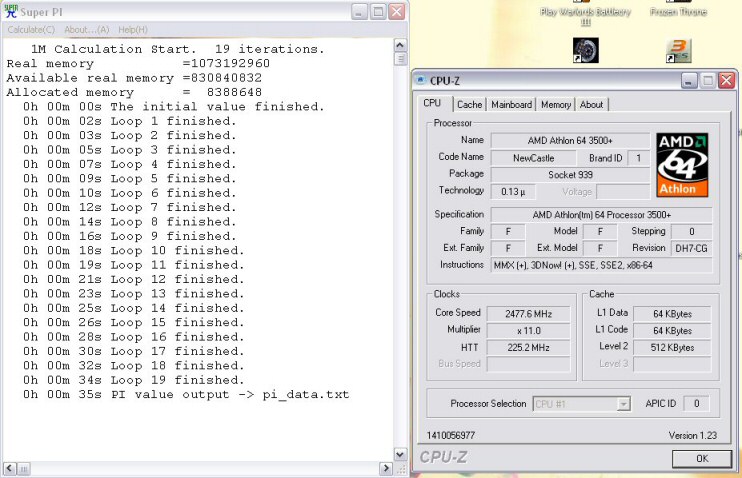Maximize the Super PI window

tap(378, 11)
